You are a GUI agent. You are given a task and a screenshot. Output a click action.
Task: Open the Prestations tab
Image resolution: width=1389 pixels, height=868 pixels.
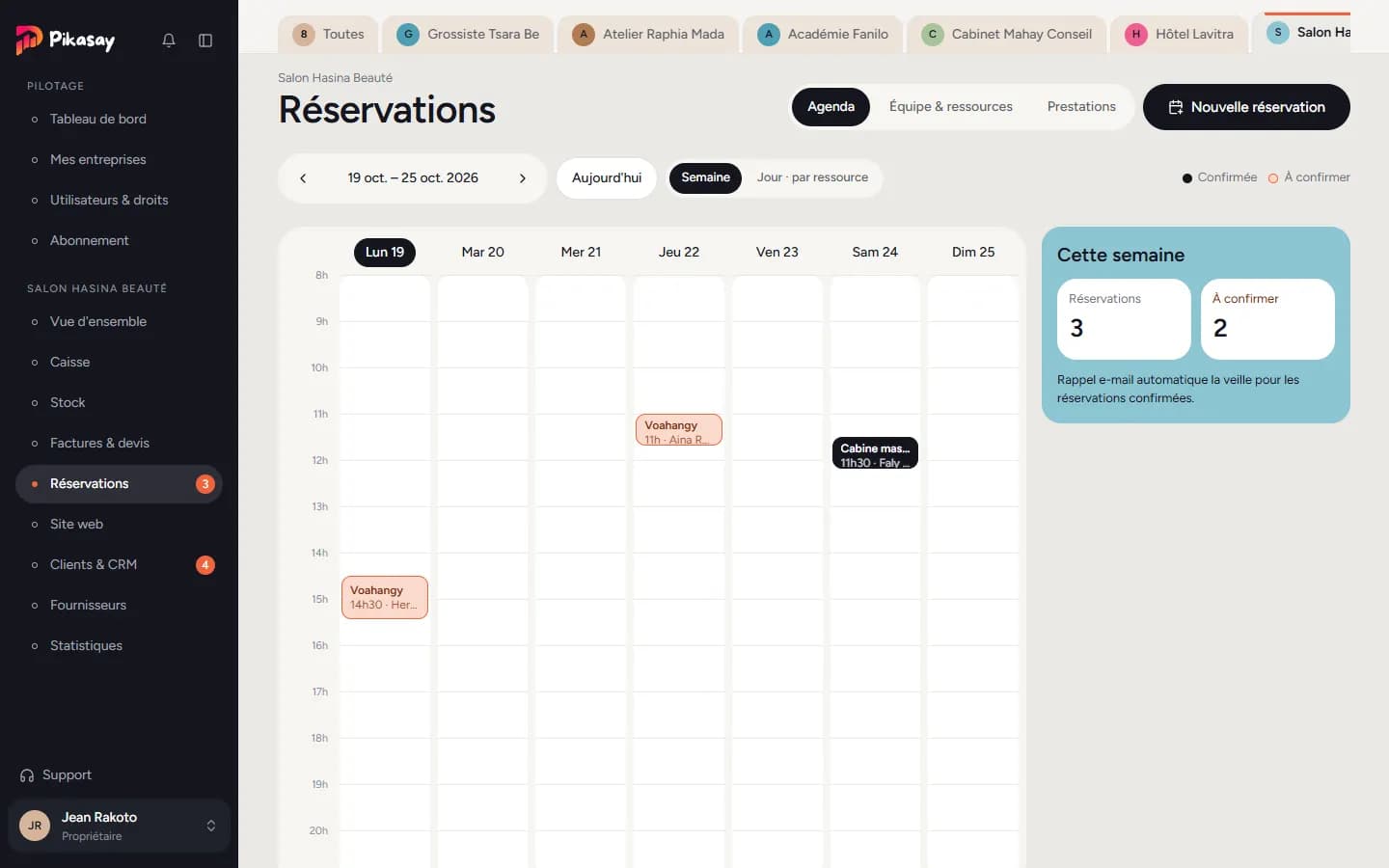pyautogui.click(x=1081, y=107)
